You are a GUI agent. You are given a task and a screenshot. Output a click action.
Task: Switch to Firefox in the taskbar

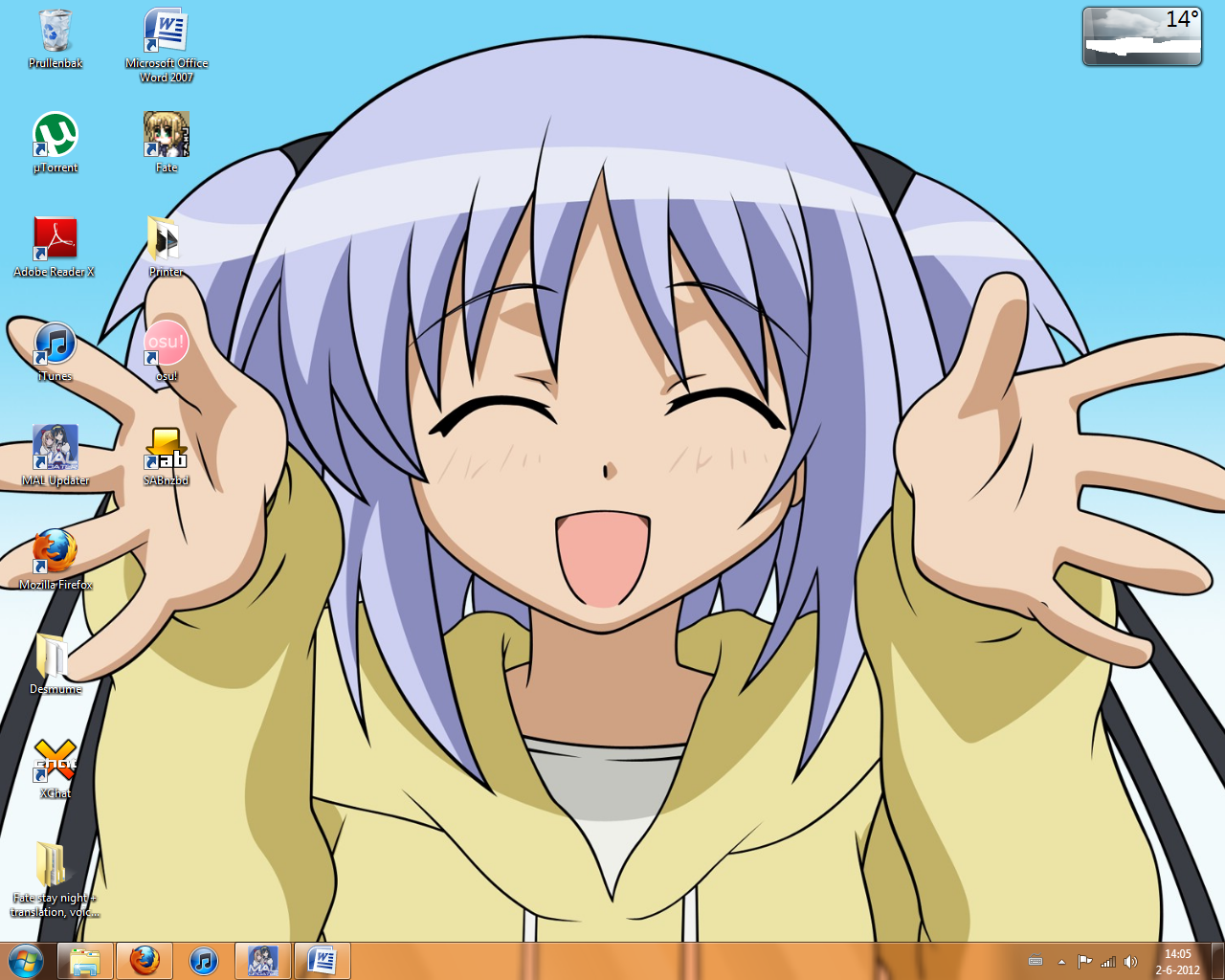click(145, 961)
